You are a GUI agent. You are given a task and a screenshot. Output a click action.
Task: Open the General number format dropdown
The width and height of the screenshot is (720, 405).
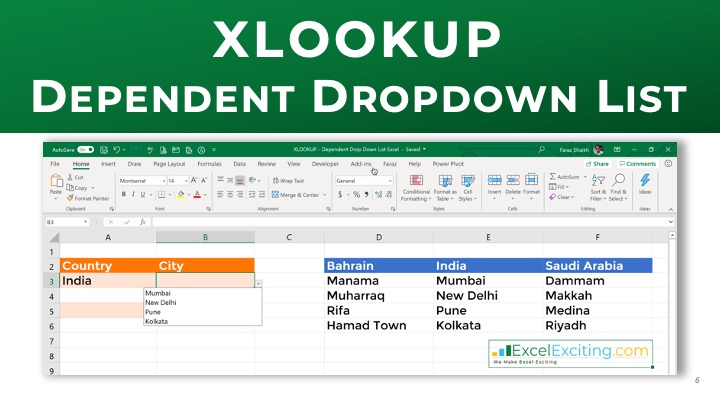click(x=390, y=181)
